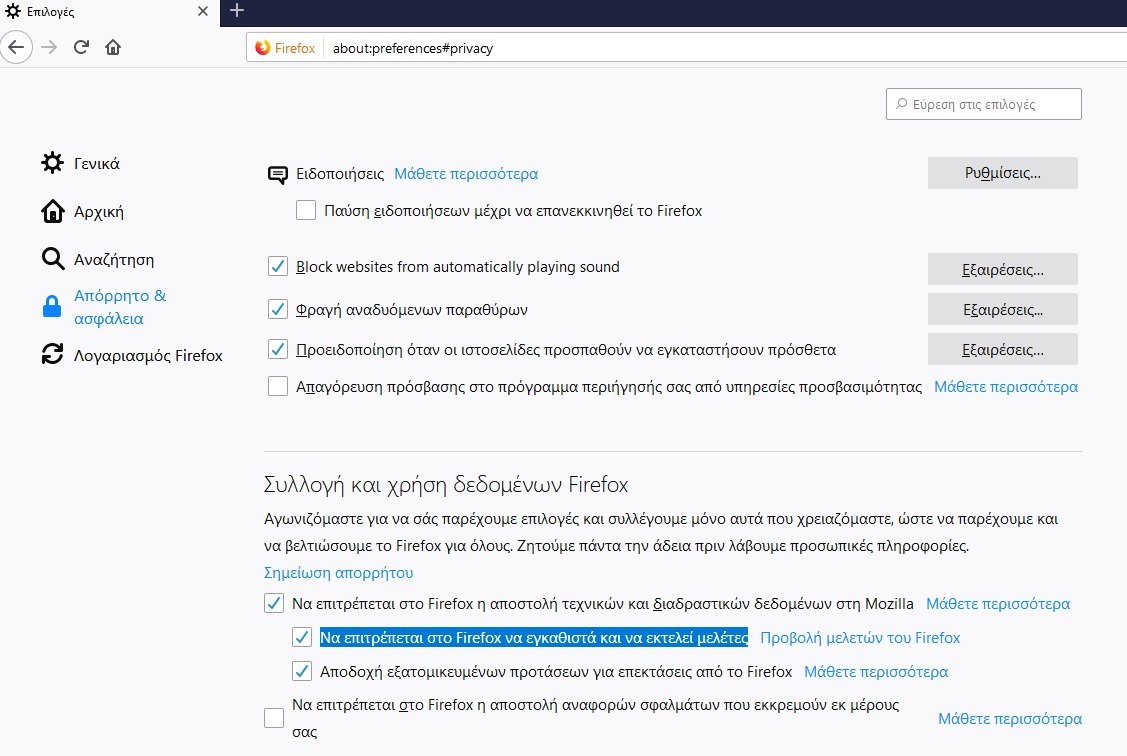Toggle Προειδοποίηση όταν οι ιστοσελίδες add-on checkbox
Viewport: 1127px width, 756px height.
pyautogui.click(x=277, y=349)
